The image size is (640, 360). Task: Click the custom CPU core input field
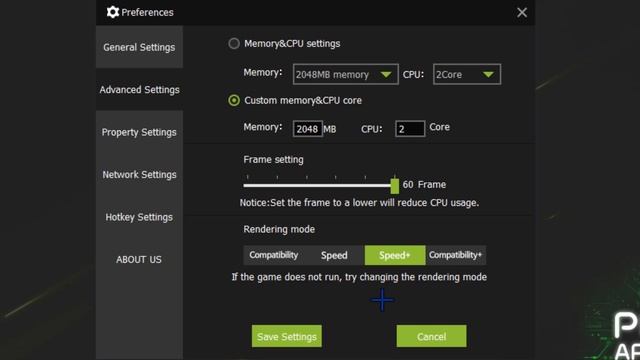click(x=410, y=129)
